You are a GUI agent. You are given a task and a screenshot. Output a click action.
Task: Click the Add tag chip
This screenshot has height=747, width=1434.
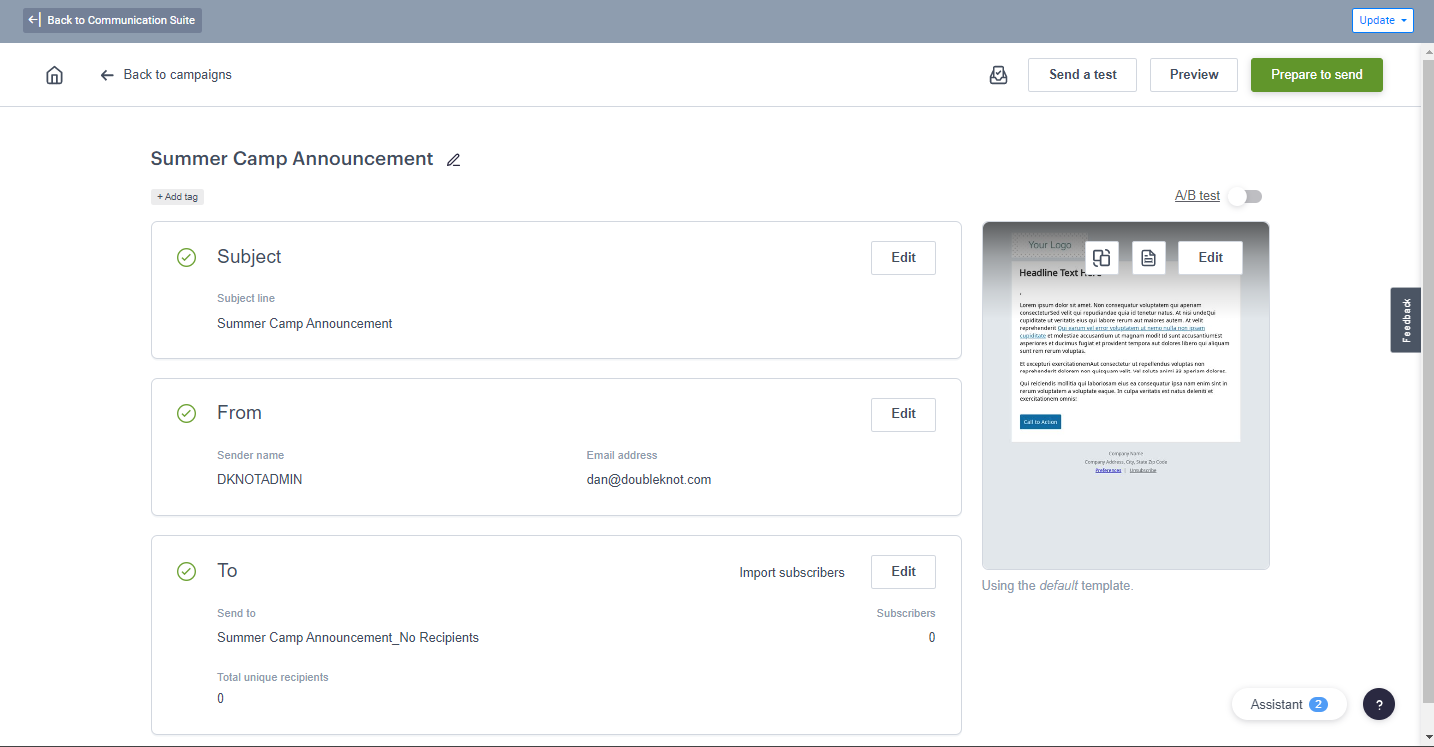tap(178, 197)
